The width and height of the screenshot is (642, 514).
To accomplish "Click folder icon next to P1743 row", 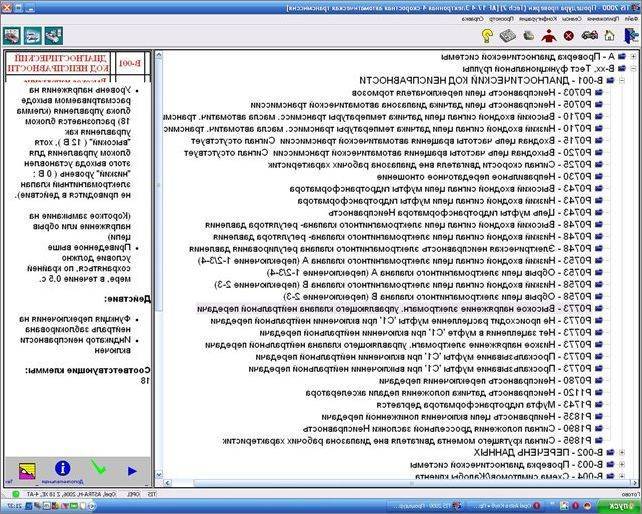I will [x=599, y=405].
